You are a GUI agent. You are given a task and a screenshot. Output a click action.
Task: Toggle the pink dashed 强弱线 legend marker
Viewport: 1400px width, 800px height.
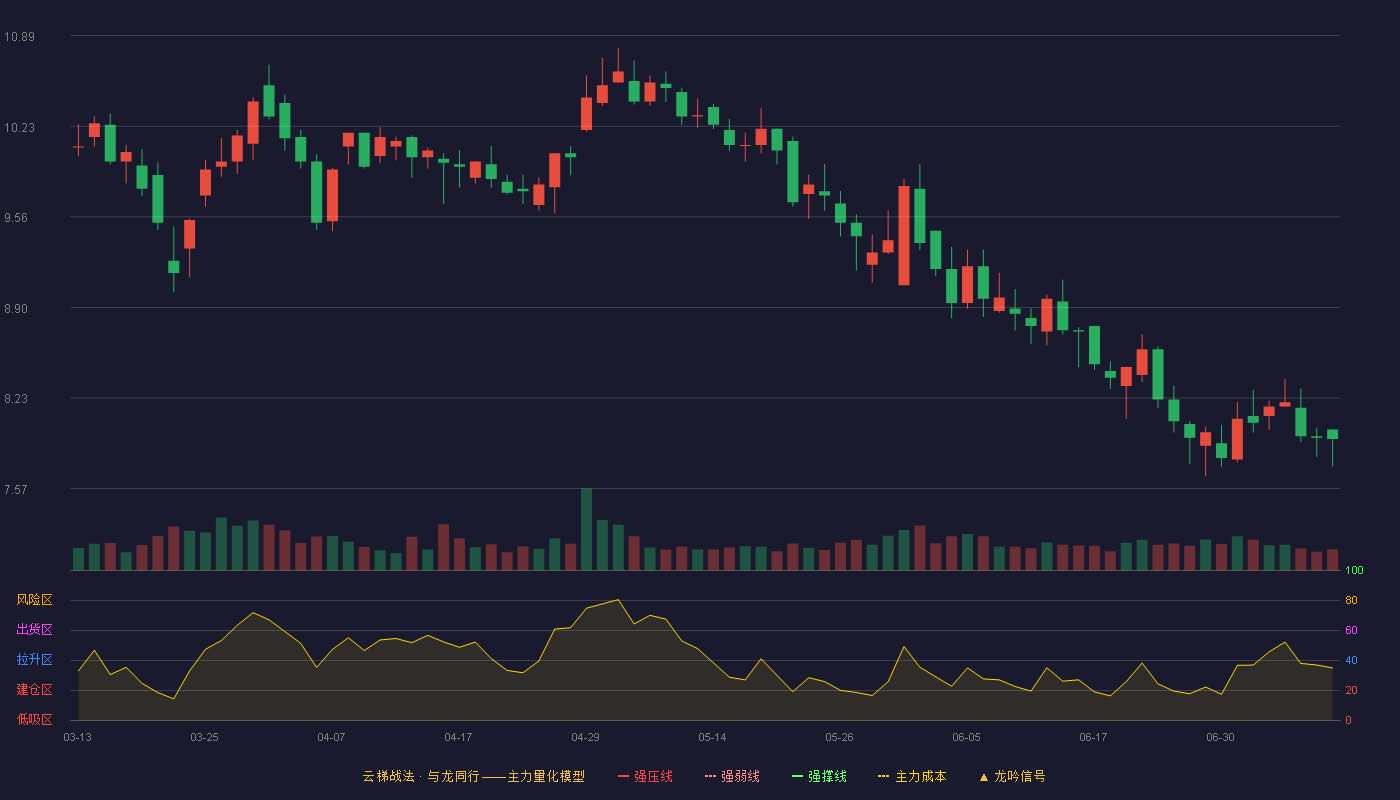[x=711, y=776]
